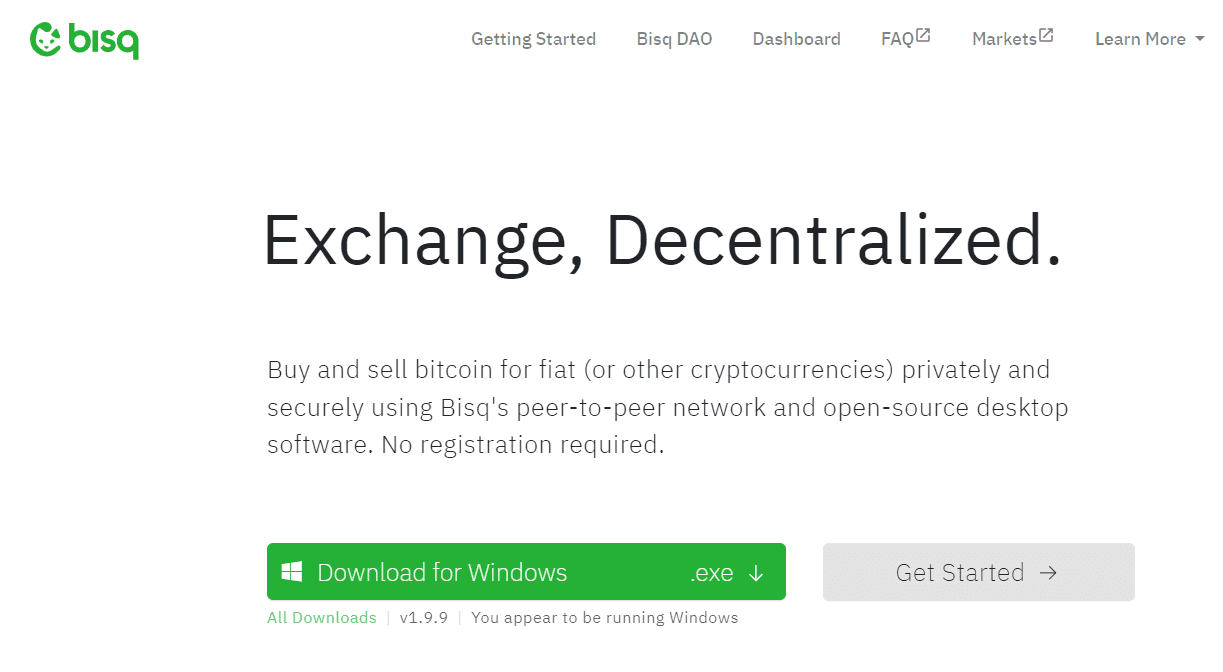Click the right arrow on Get Started
This screenshot has width=1223, height=672.
(1048, 573)
